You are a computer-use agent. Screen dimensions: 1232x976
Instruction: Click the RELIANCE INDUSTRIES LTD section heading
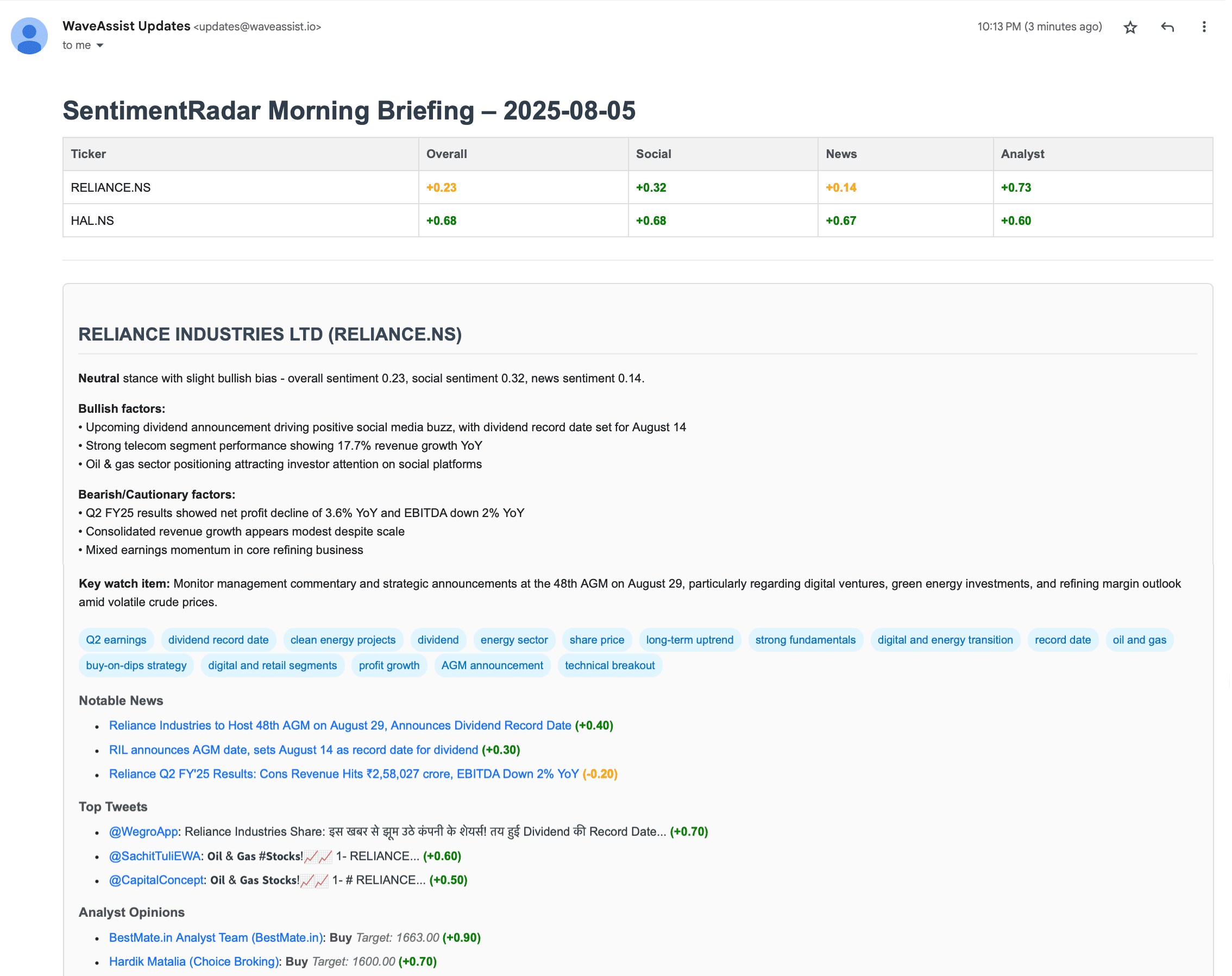click(270, 334)
